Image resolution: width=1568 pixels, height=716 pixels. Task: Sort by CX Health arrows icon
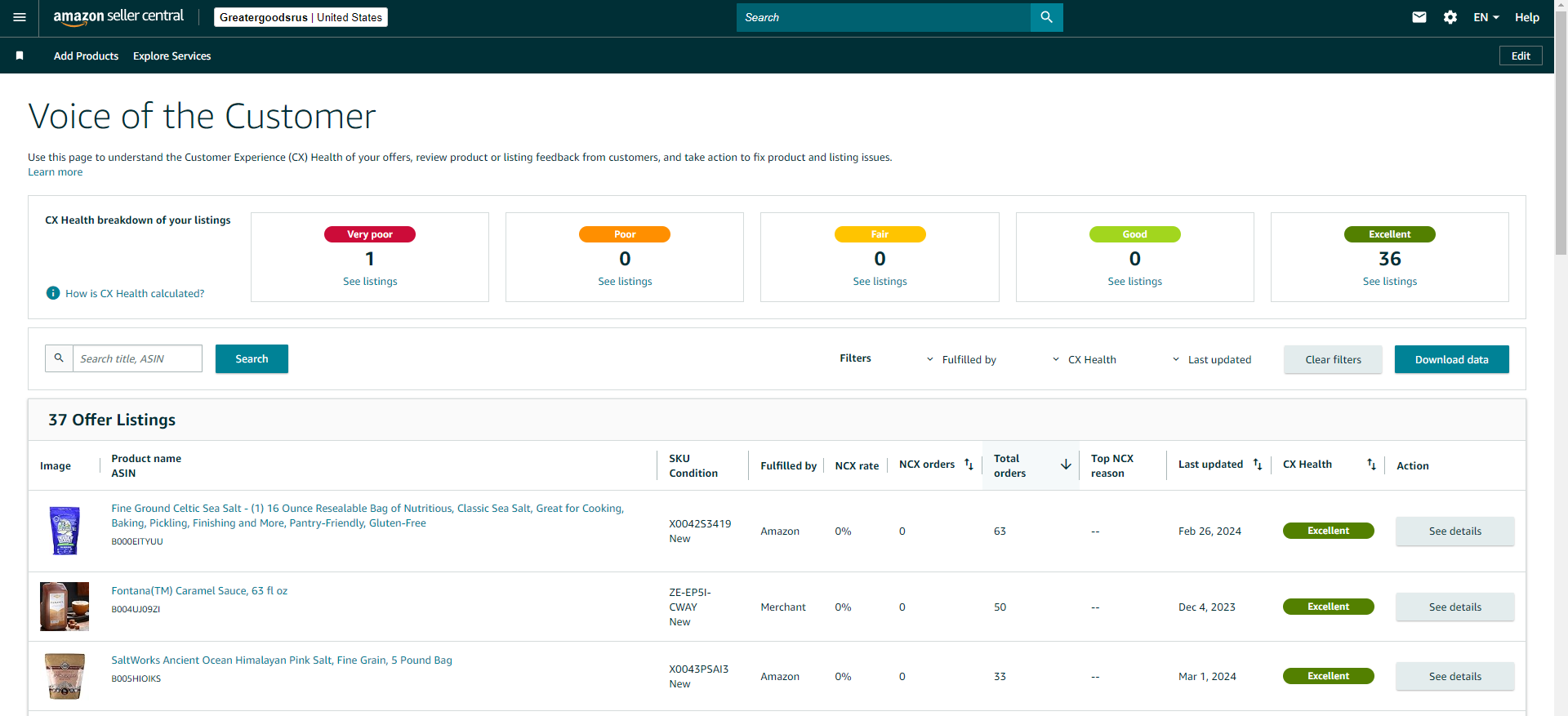click(1371, 465)
